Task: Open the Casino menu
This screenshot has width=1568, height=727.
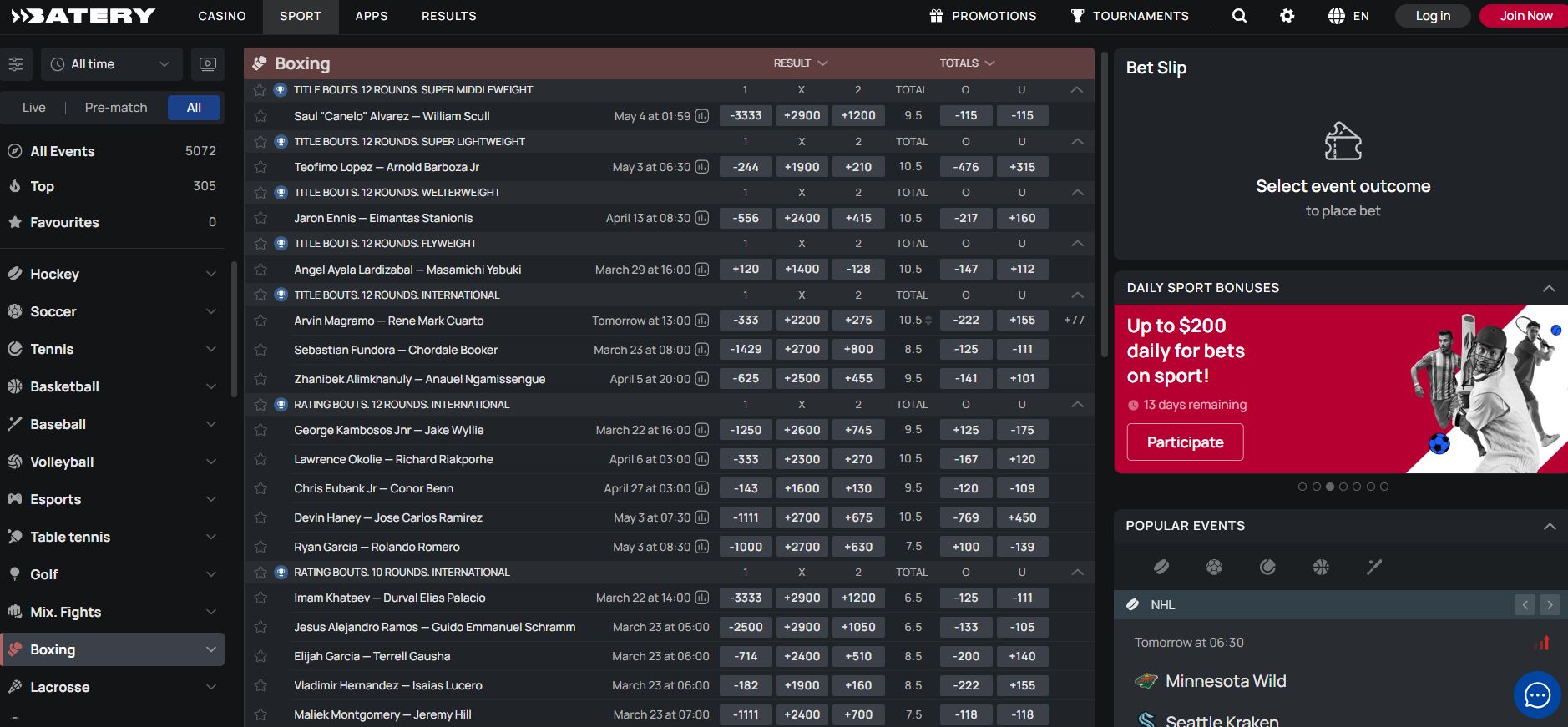Action: (x=222, y=16)
